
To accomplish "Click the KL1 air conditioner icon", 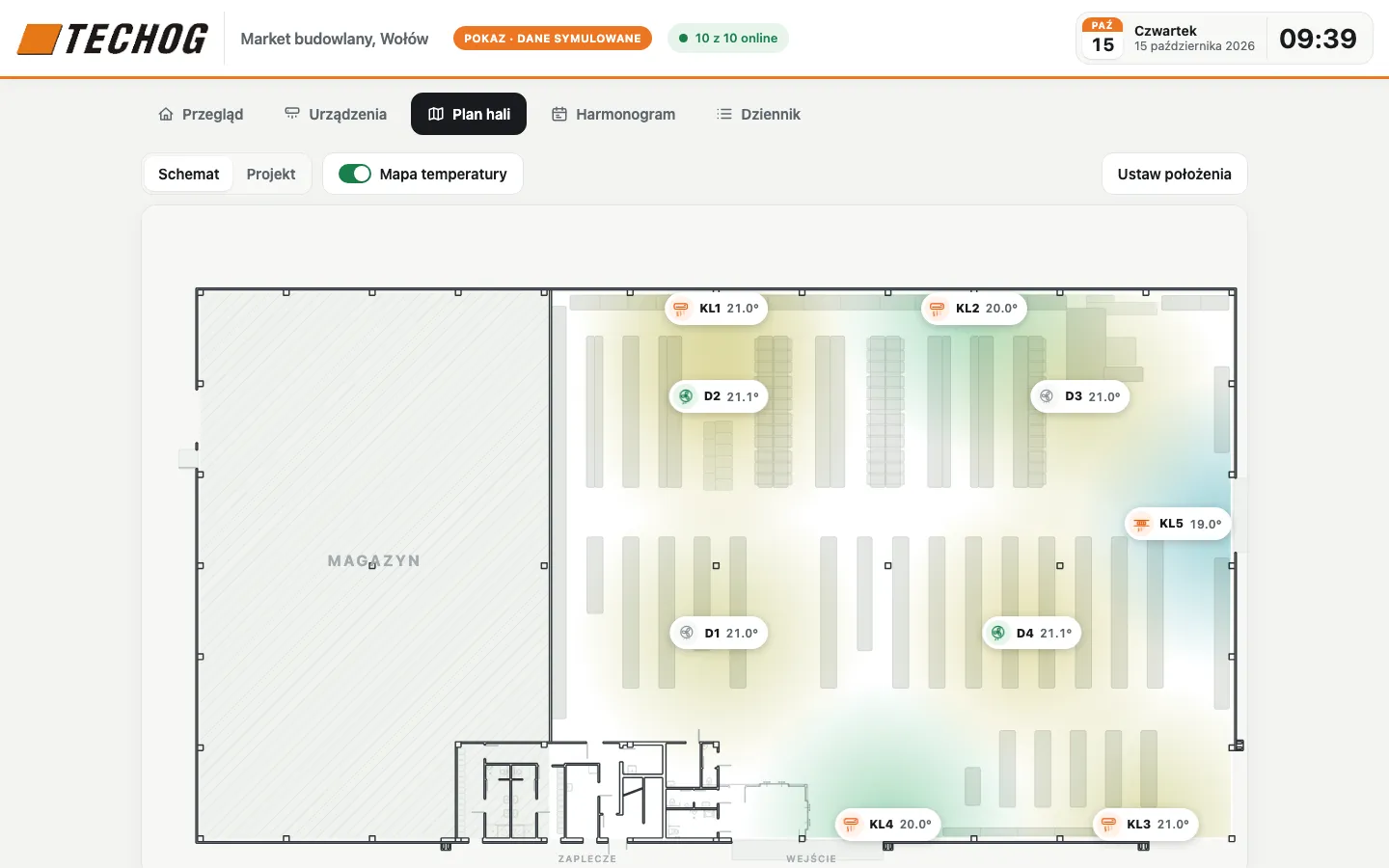I will click(681, 309).
